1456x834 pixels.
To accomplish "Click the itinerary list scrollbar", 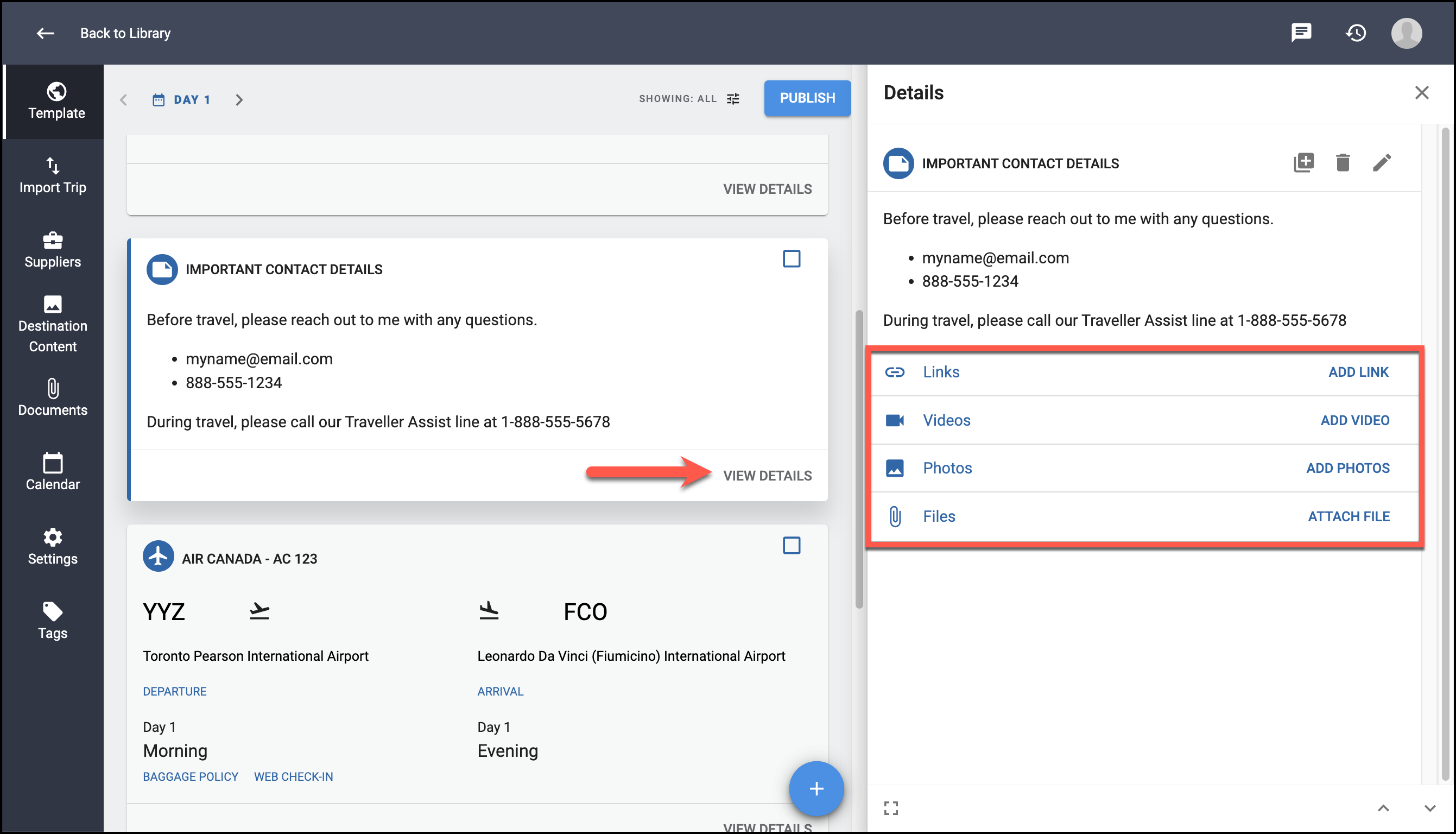I will [x=859, y=459].
